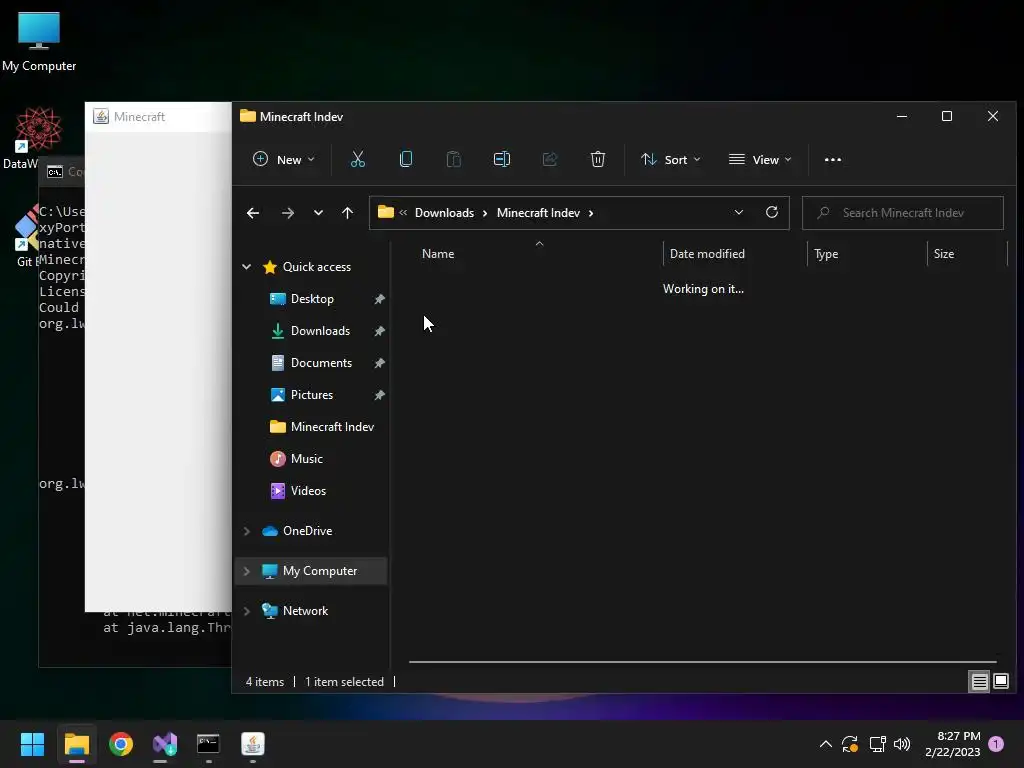Screen dimensions: 1024x768
Task: Open the Windows Start menu
Action: point(32,744)
